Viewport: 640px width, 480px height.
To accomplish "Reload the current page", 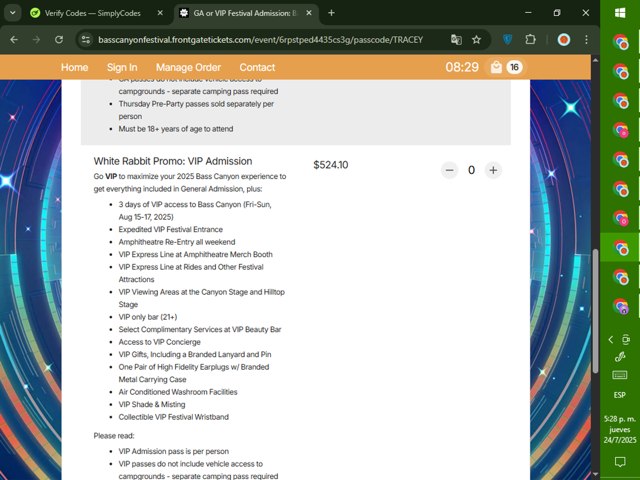I will tap(59, 40).
